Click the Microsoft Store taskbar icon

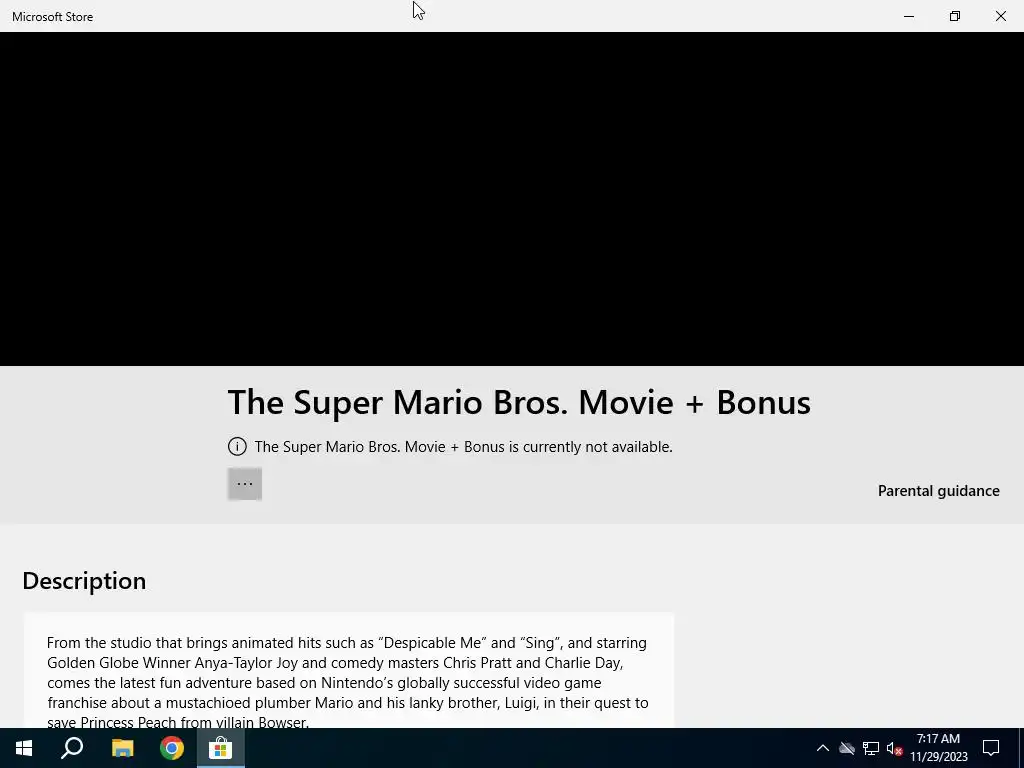click(x=221, y=748)
